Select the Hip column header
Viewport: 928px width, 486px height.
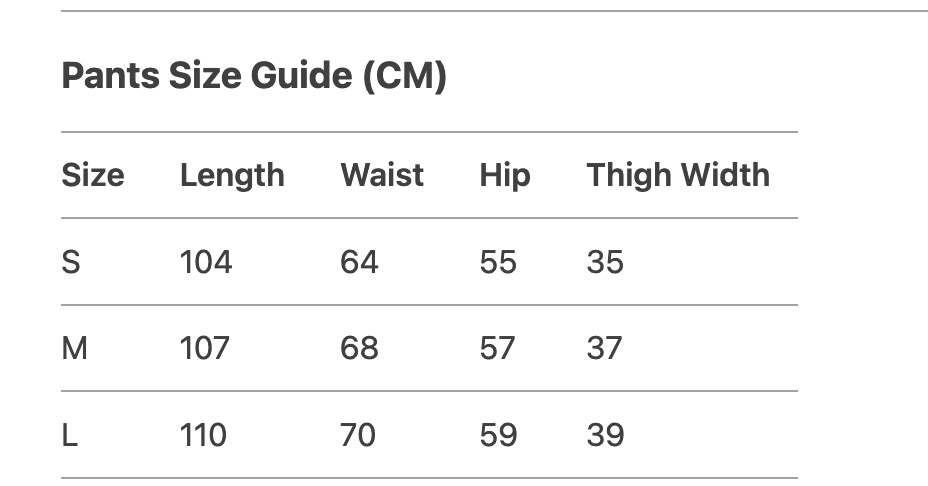pyautogui.click(x=505, y=175)
